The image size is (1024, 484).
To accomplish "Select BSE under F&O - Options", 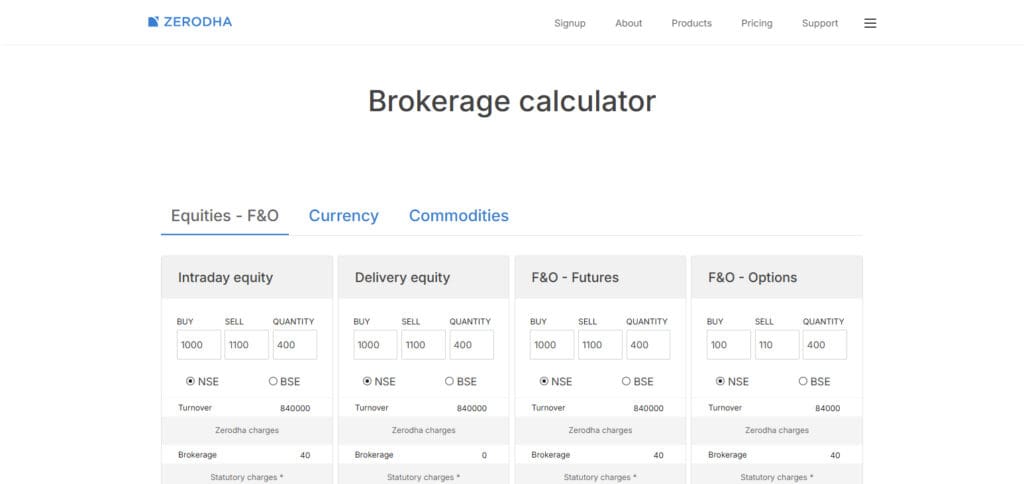I will click(x=803, y=381).
